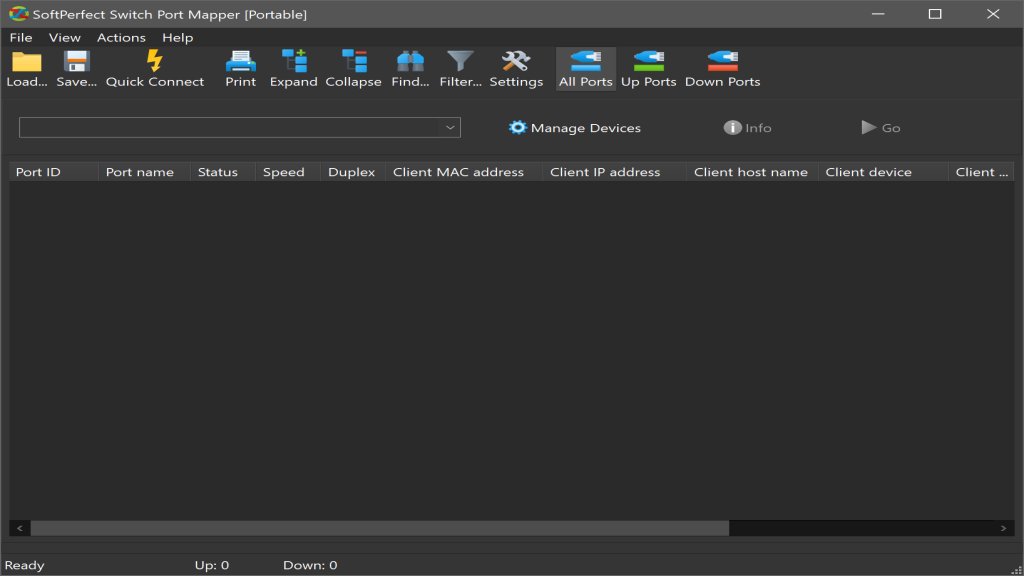The height and width of the screenshot is (576, 1024).
Task: Sort by Port name column
Action: [144, 172]
